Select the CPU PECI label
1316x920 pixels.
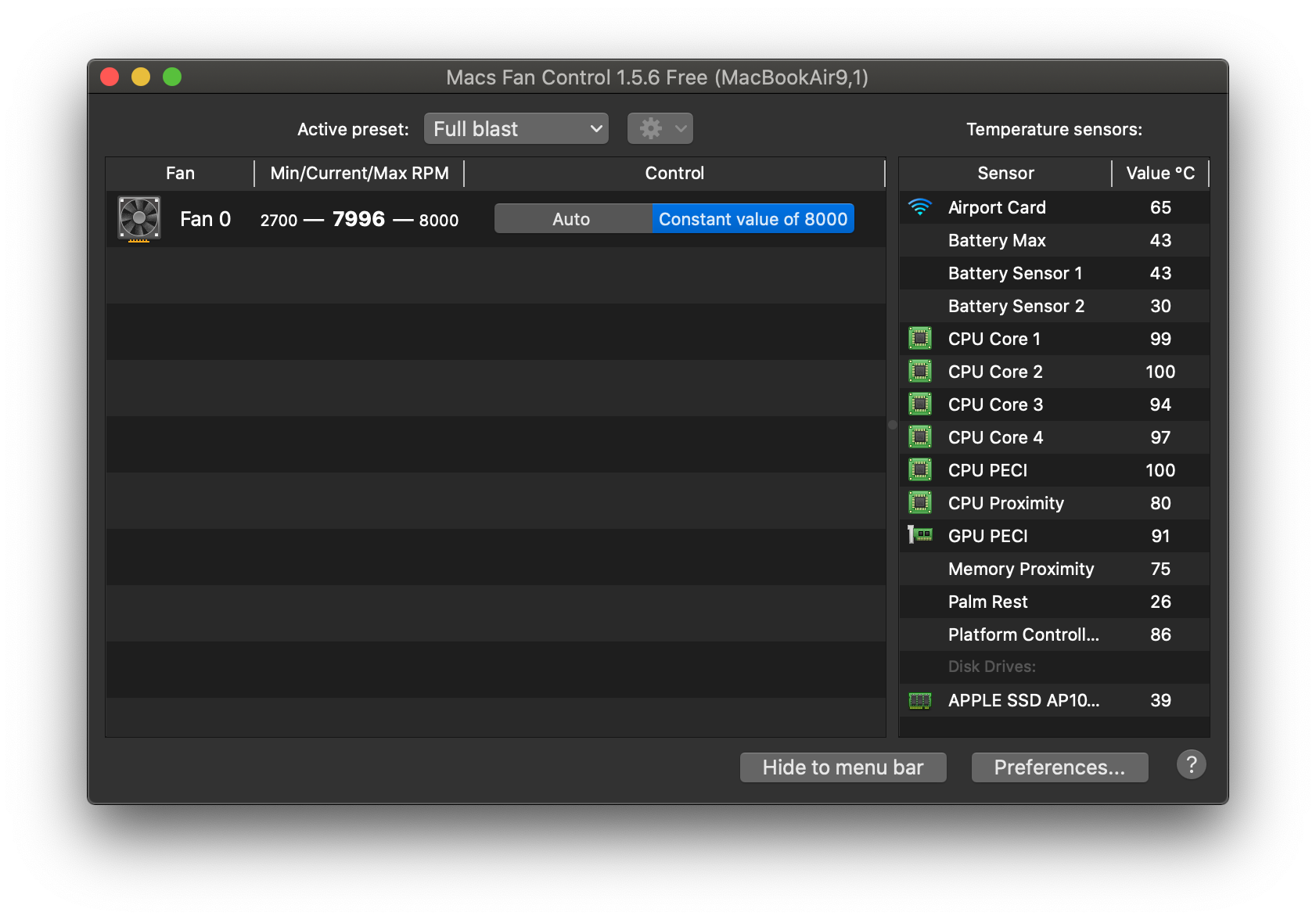point(988,470)
